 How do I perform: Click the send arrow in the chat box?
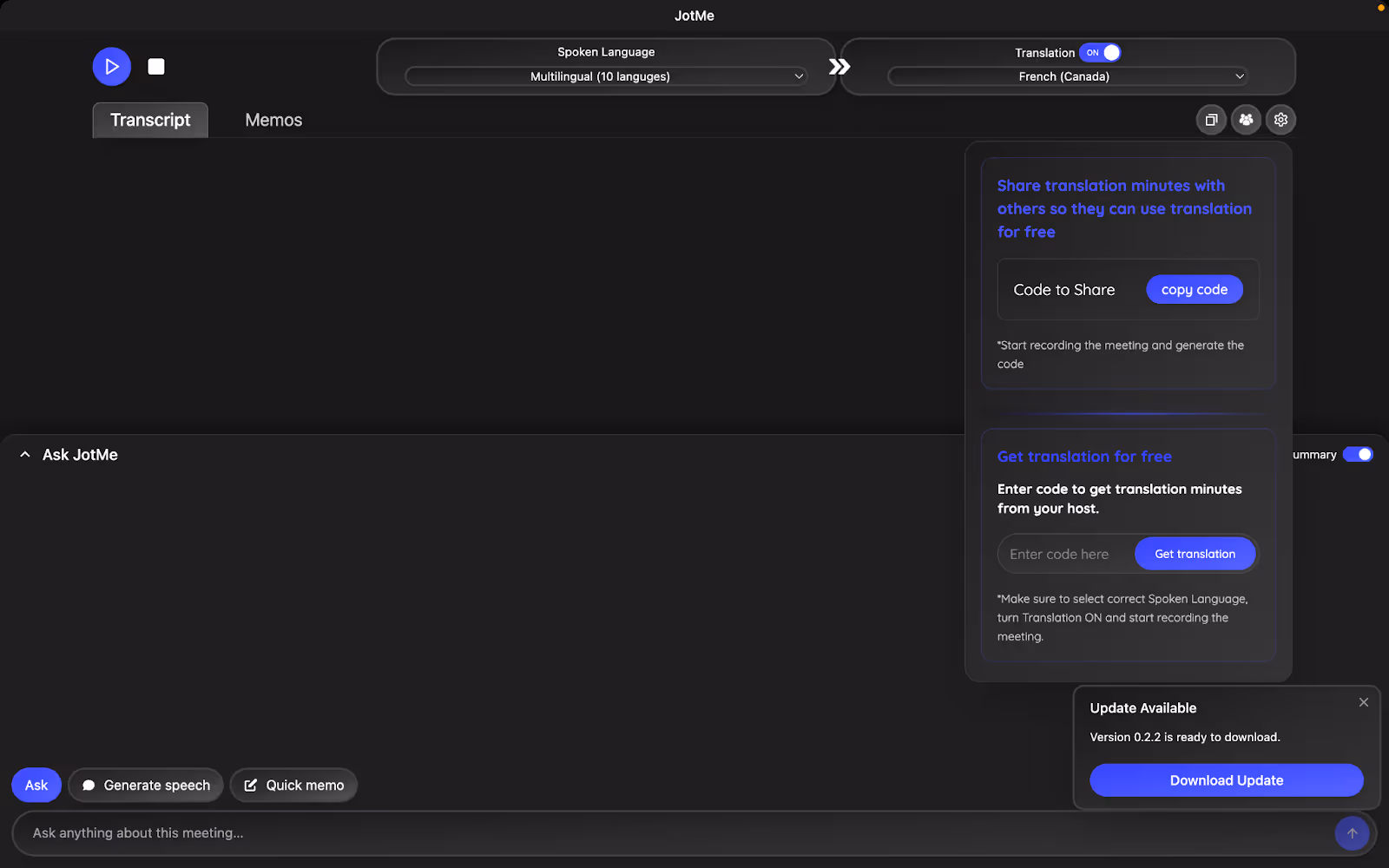click(1351, 833)
